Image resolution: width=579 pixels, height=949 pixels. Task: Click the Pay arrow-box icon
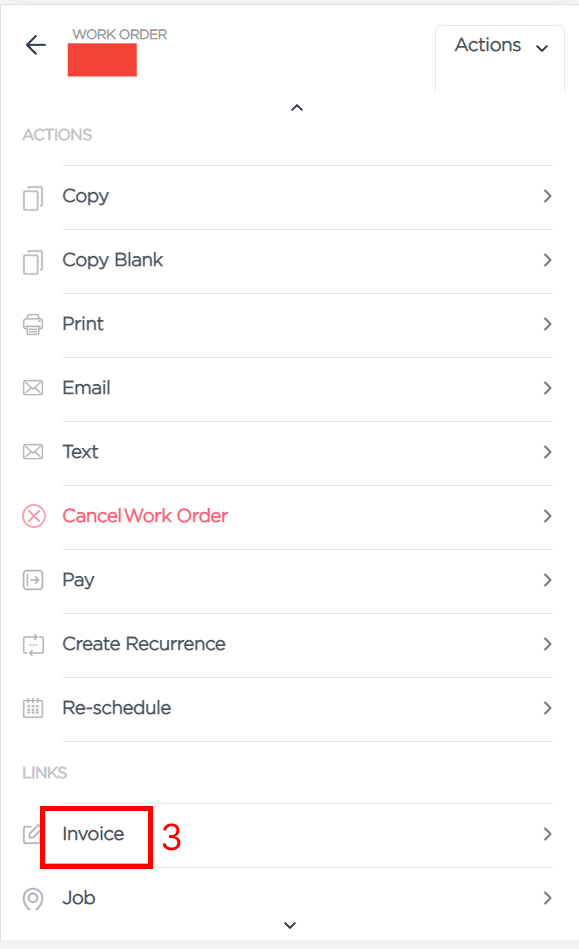click(x=33, y=580)
